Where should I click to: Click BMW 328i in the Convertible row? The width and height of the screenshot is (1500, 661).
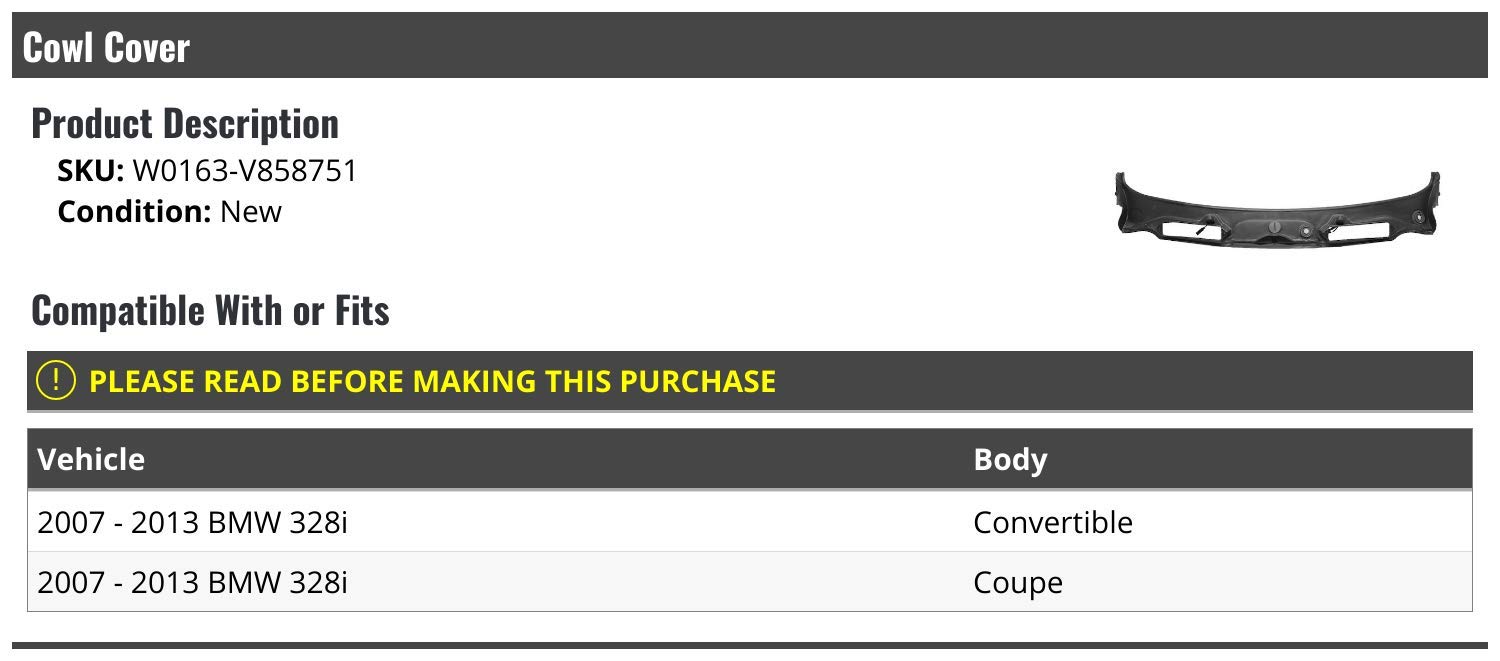tap(278, 522)
